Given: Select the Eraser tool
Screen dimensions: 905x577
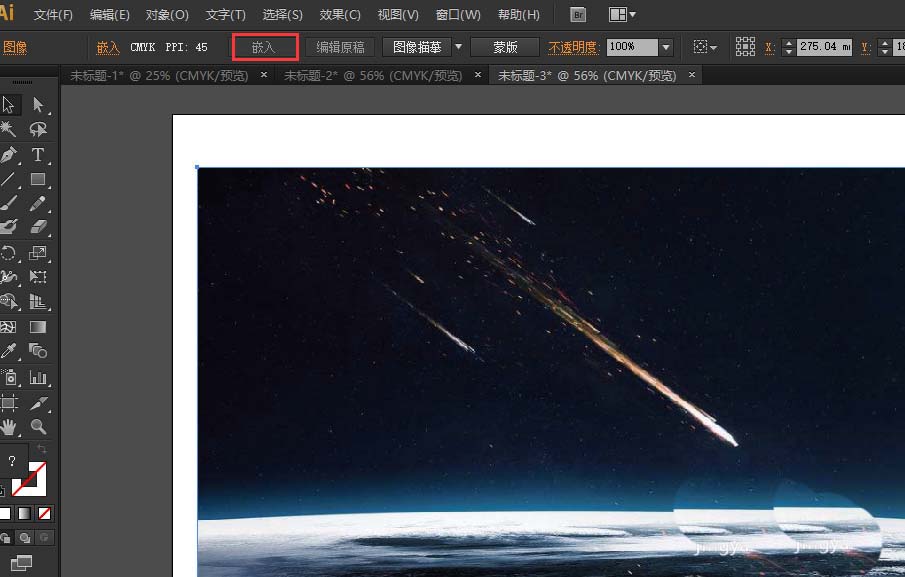Looking at the screenshot, I should tap(37, 224).
